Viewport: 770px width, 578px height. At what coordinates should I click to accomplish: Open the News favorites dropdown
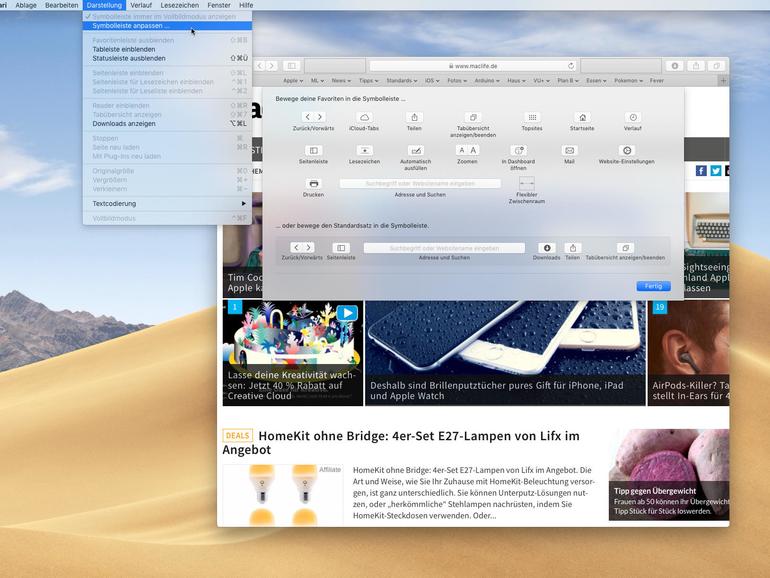click(x=341, y=81)
